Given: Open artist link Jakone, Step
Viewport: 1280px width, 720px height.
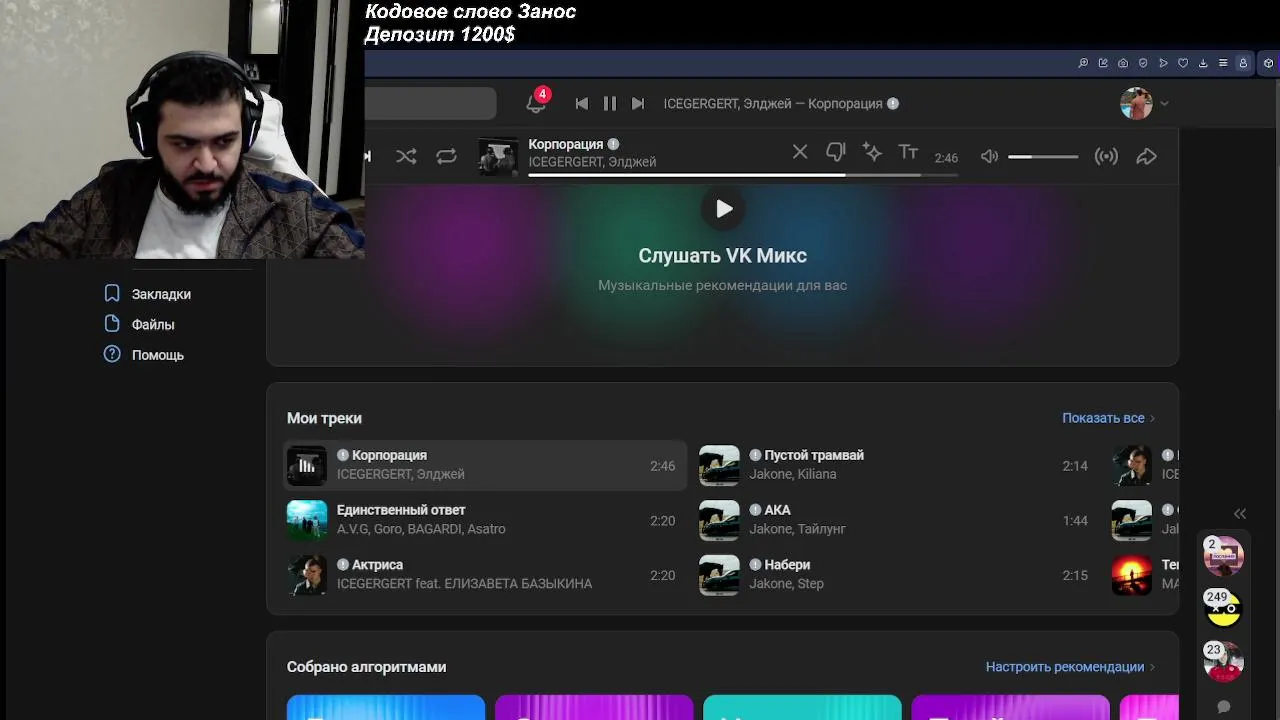Looking at the screenshot, I should 787,584.
